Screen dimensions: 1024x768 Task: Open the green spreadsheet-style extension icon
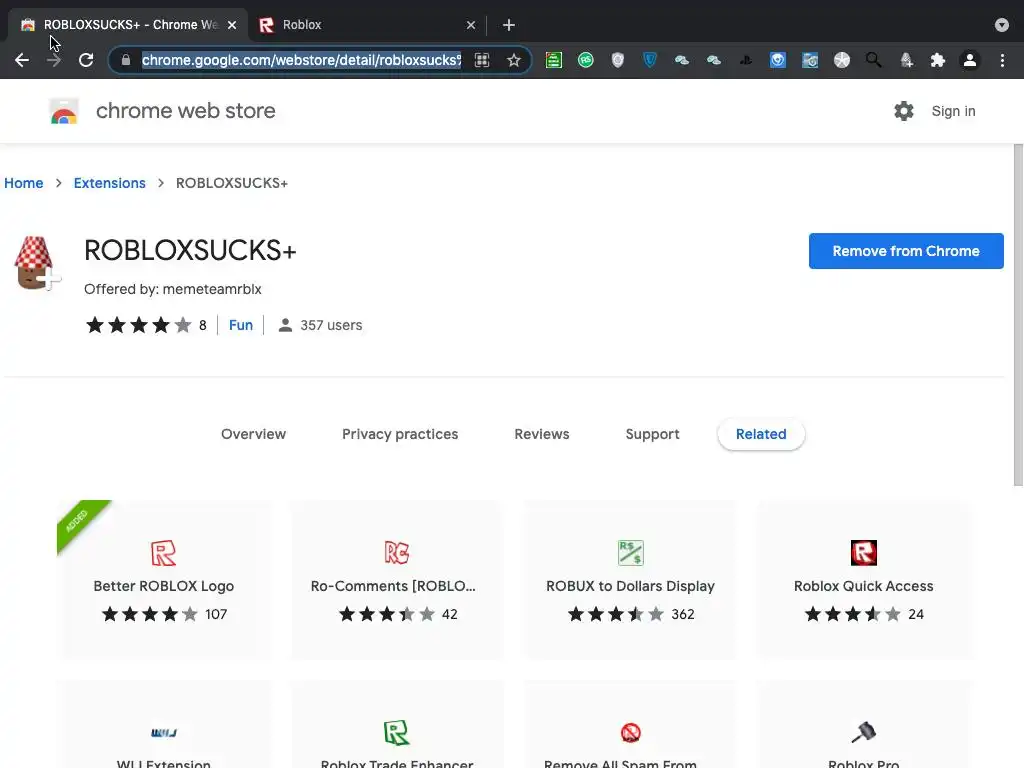click(x=554, y=60)
